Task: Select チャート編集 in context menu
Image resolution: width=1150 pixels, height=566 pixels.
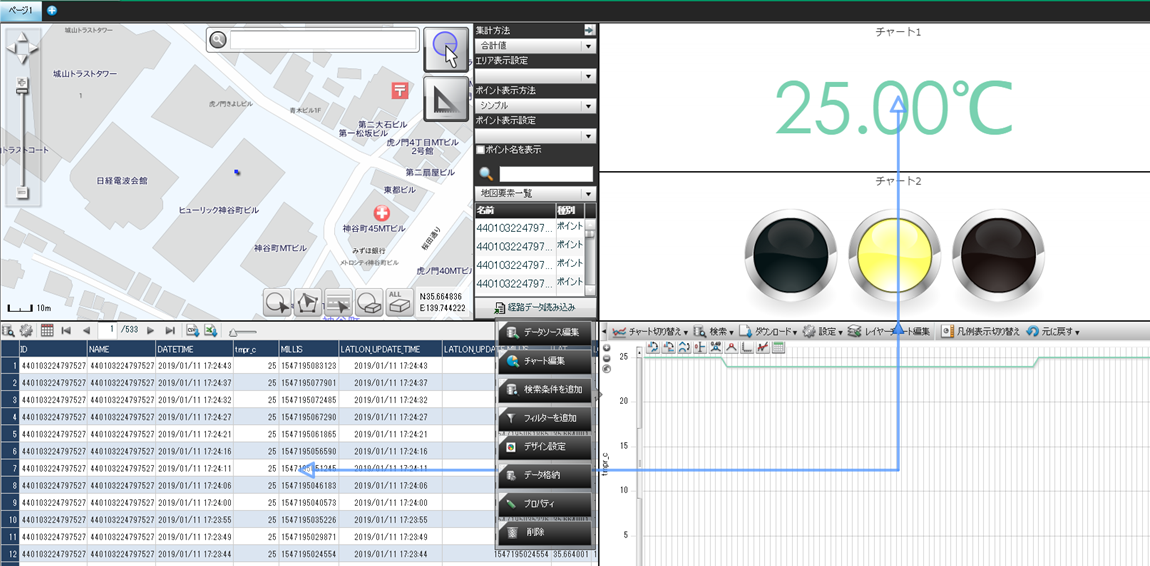Action: [544, 361]
